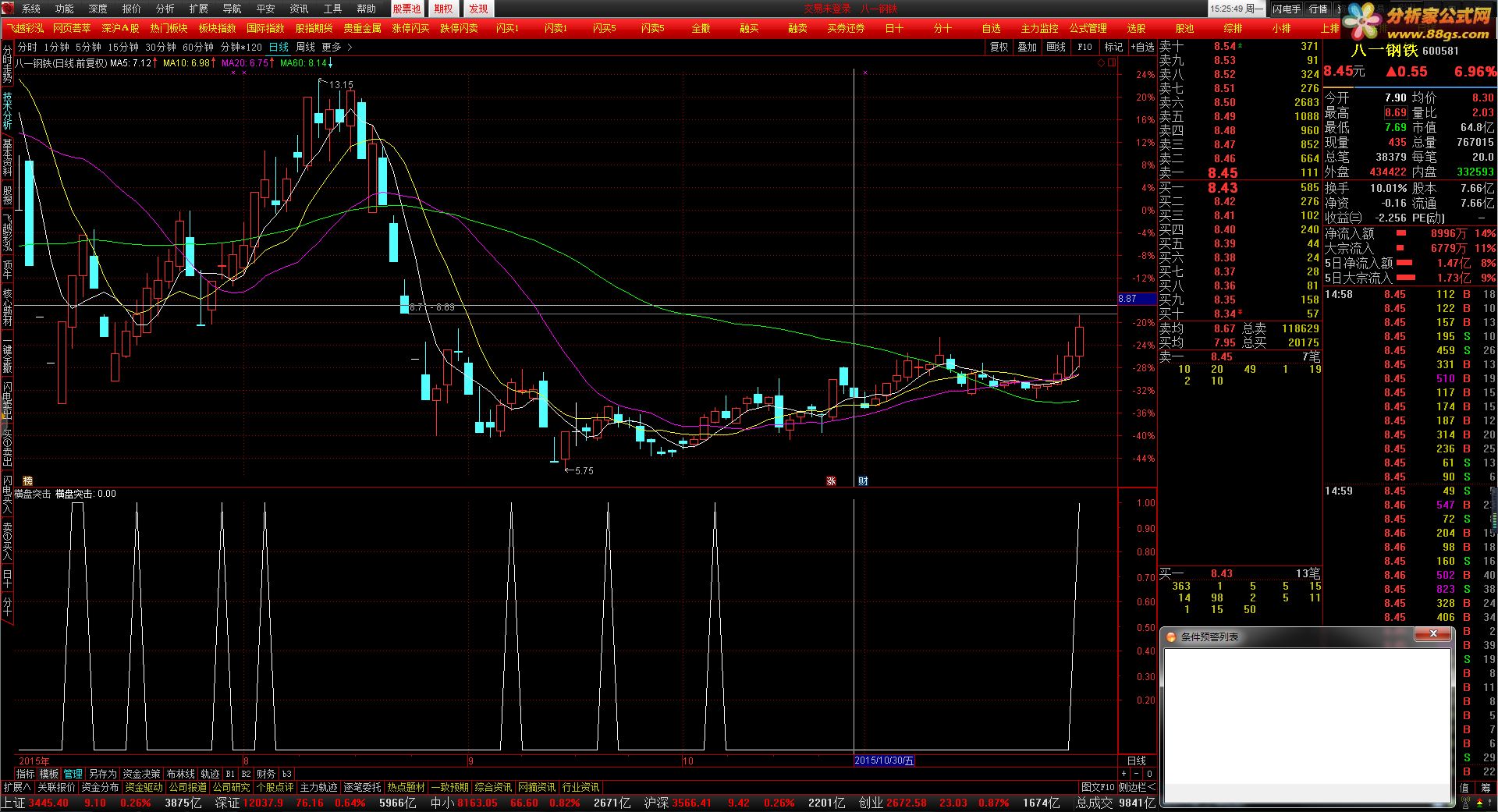1498x812 pixels.
Task: Click the 闪电手 button
Action: click(1287, 9)
